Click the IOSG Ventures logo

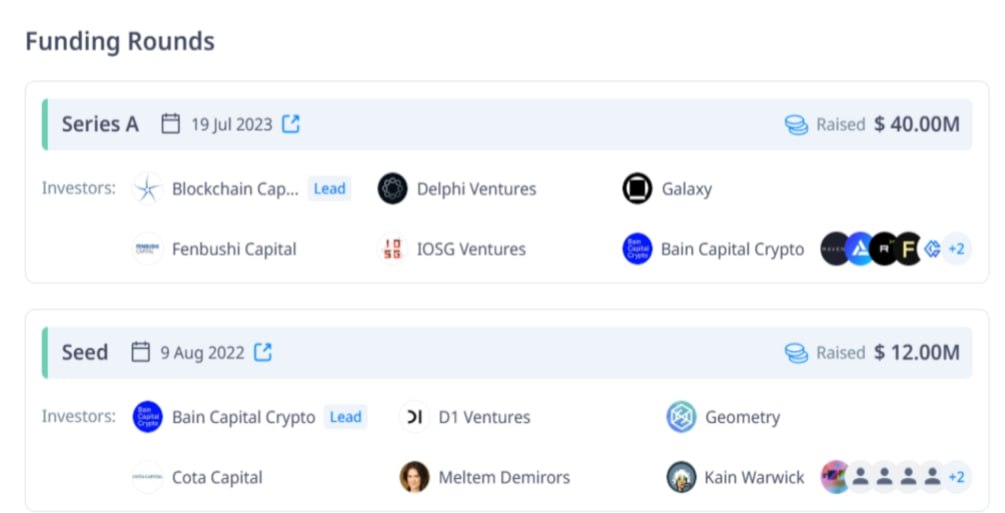[x=392, y=249]
